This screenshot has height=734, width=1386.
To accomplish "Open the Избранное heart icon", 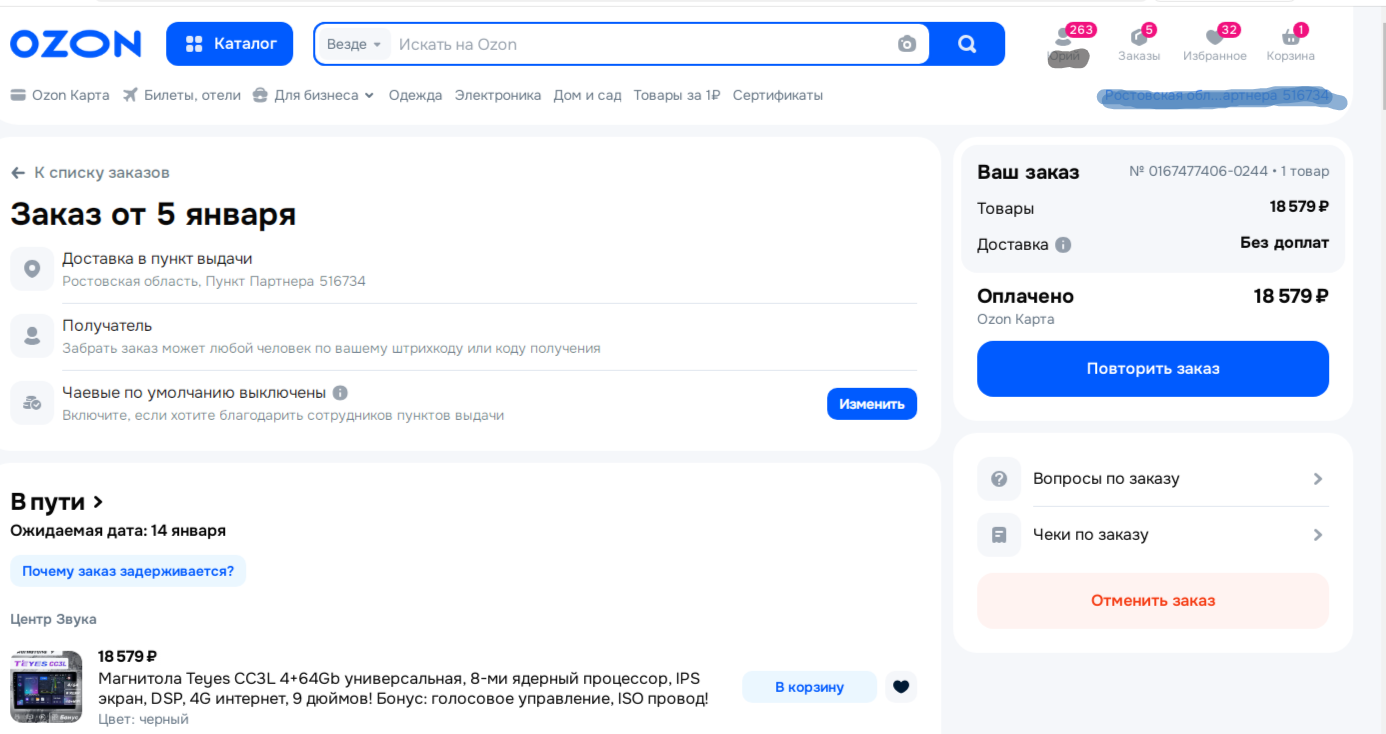I will 1215,45.
